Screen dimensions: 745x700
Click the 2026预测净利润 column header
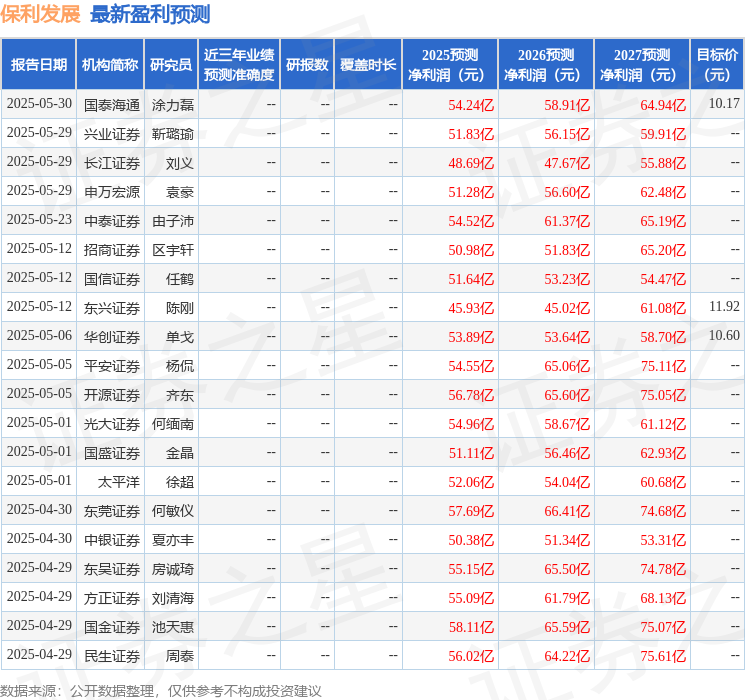pyautogui.click(x=546, y=65)
